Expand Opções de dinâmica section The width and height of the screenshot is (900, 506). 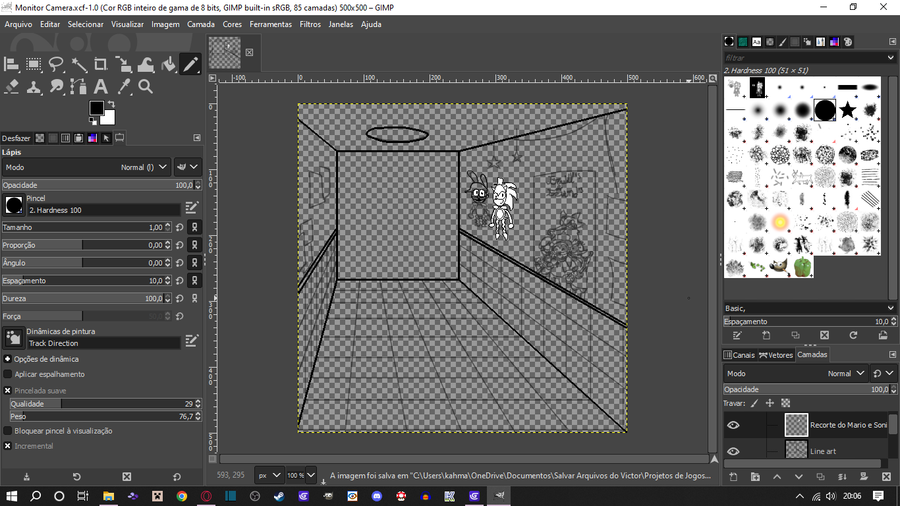(7, 359)
